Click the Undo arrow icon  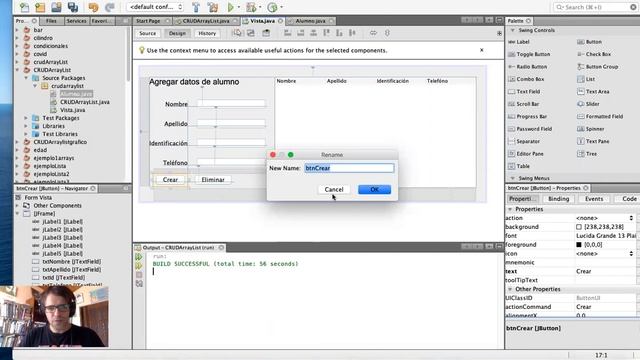(93, 7)
